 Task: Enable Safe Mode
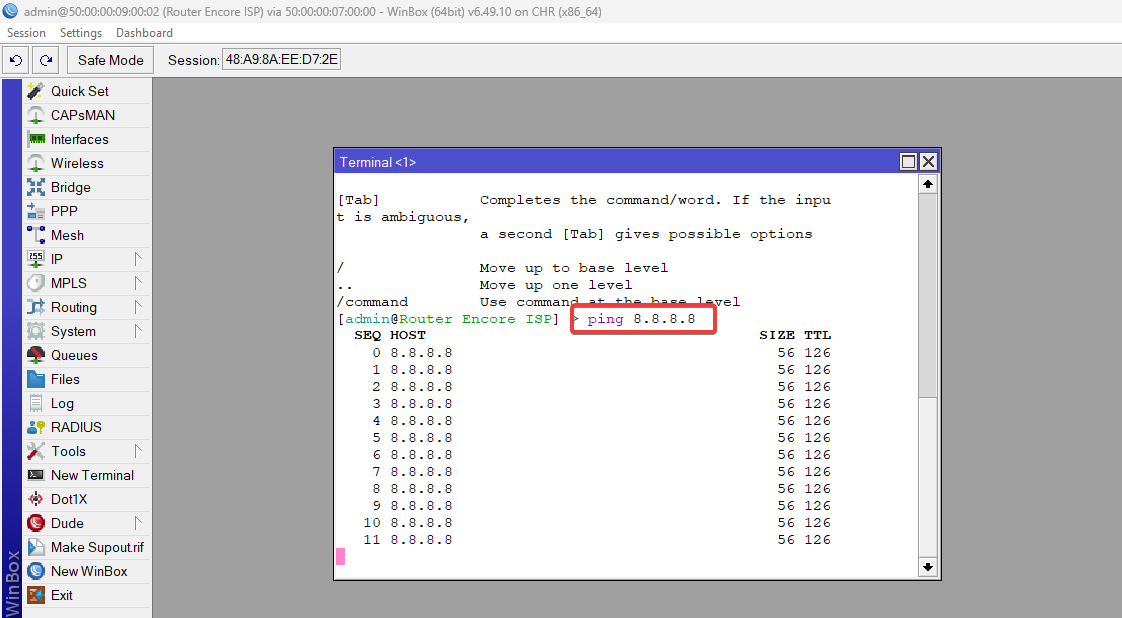[x=109, y=60]
